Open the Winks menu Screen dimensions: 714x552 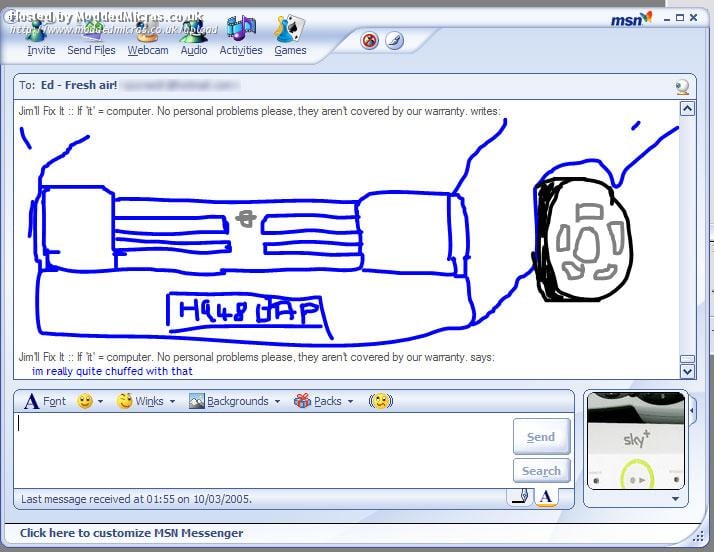[x=140, y=401]
